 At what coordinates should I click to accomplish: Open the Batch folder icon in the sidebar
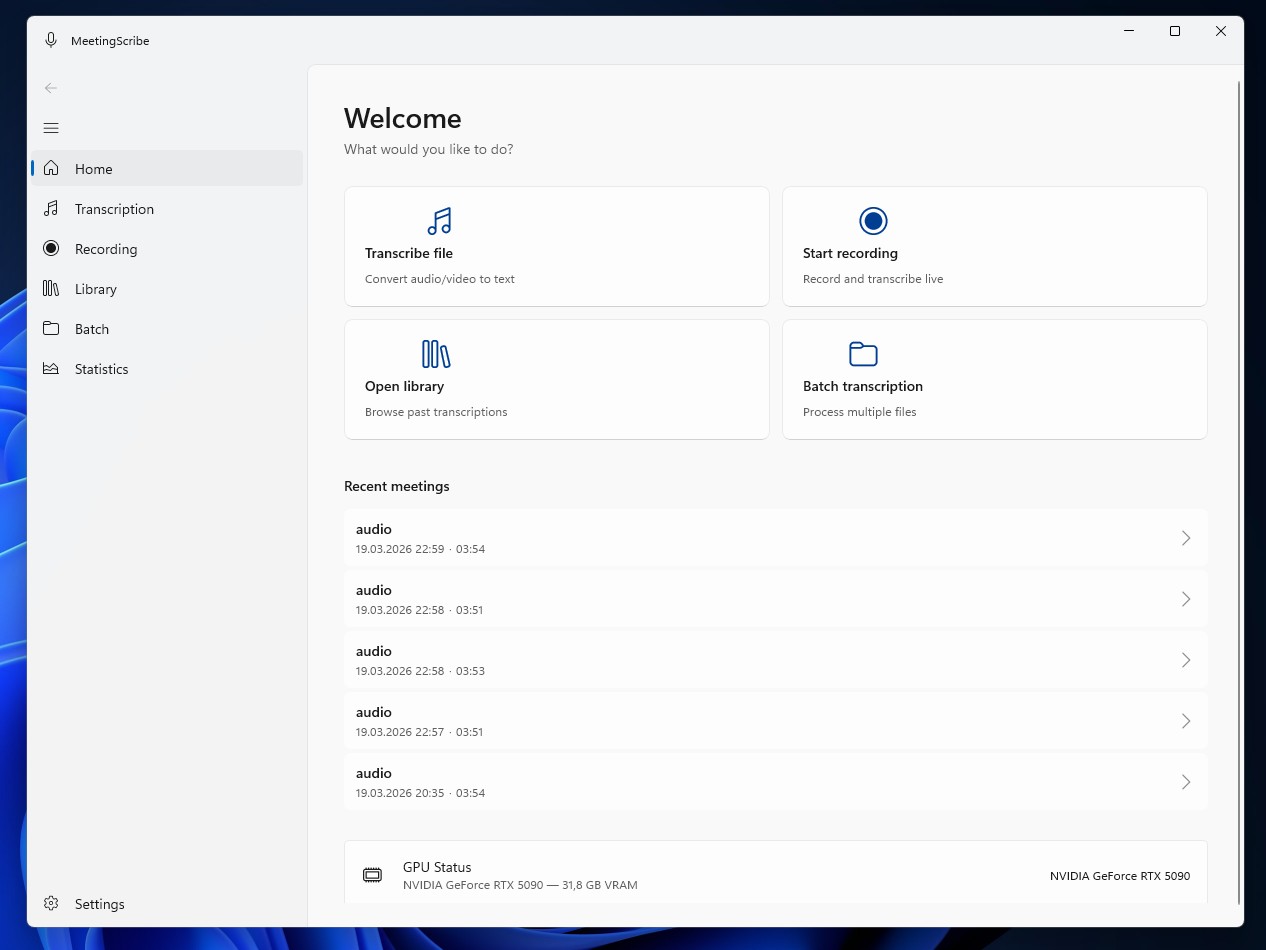(x=50, y=328)
